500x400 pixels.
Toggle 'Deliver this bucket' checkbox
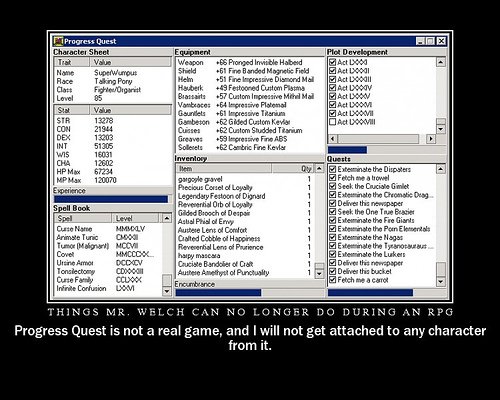(x=332, y=271)
